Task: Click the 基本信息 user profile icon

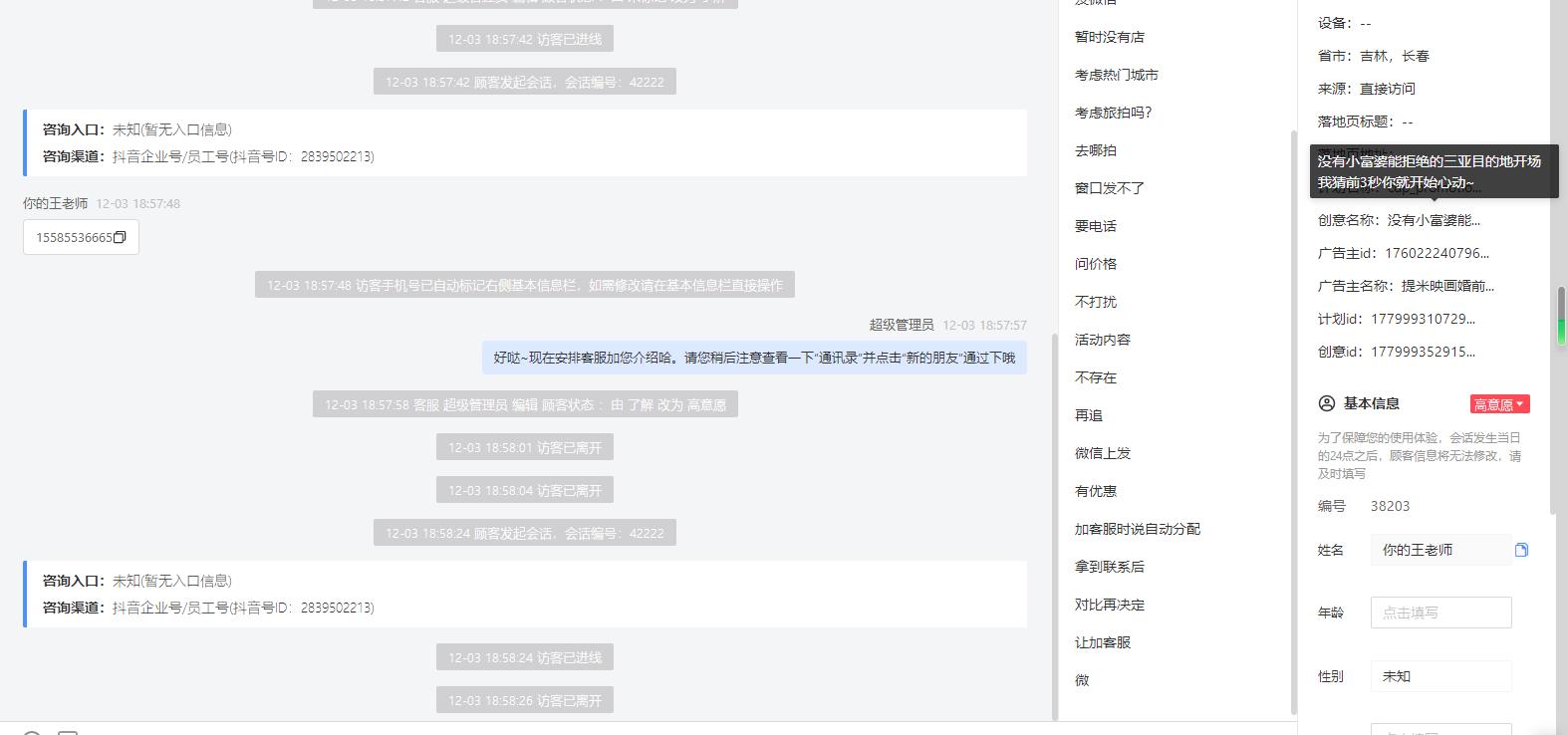Action: (1326, 403)
